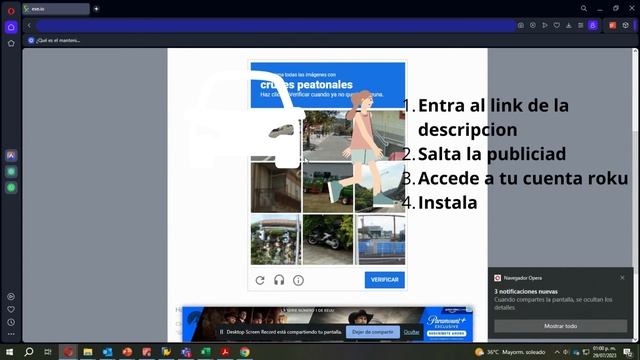Click 'Dejar de compartir' button
This screenshot has height=360, width=640.
373,332
